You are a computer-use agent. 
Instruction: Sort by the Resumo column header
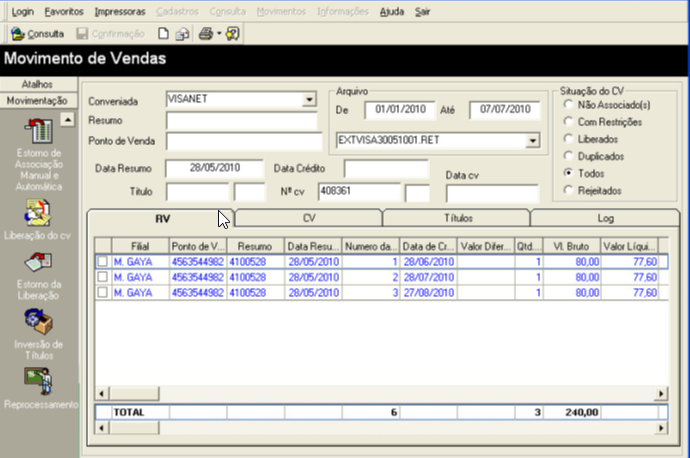255,246
